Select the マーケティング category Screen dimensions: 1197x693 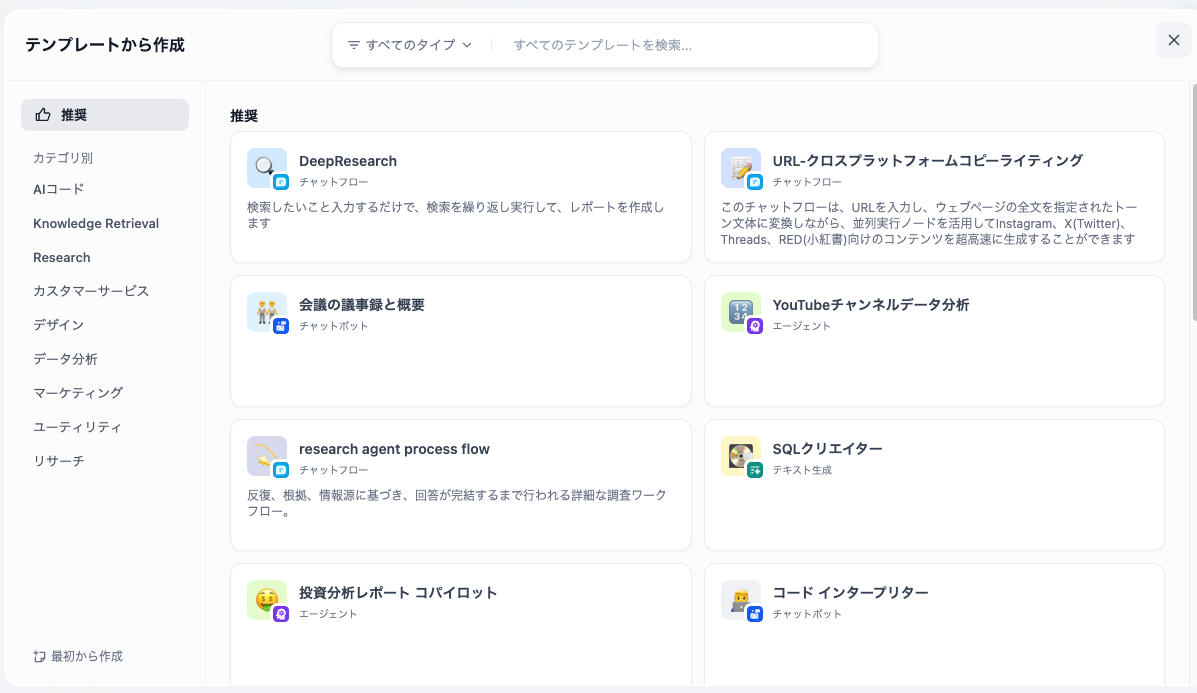pos(78,393)
